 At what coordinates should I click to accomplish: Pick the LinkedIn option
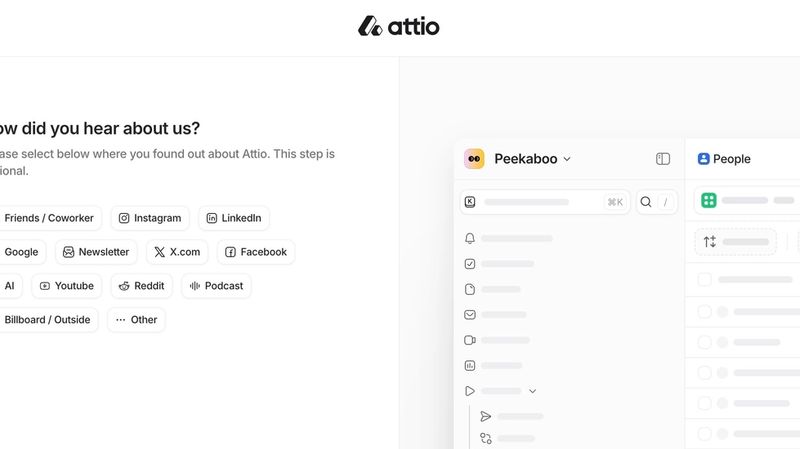[234, 218]
